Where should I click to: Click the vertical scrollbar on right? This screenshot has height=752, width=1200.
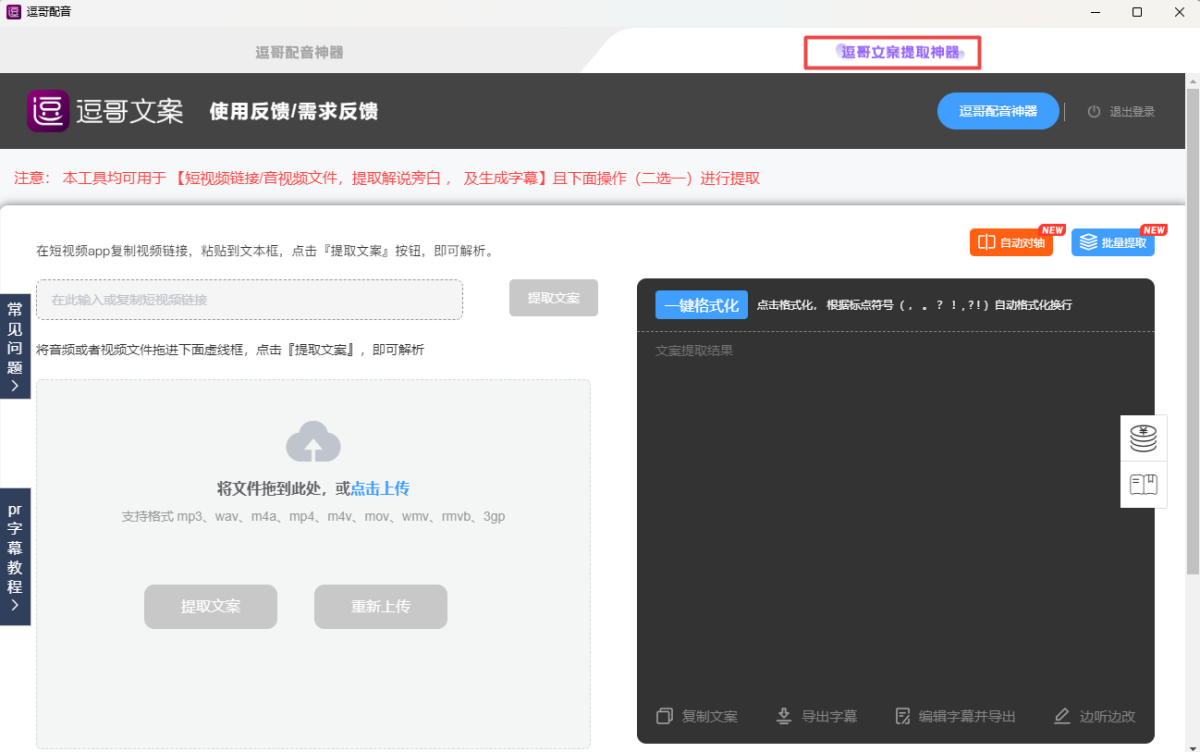1193,330
